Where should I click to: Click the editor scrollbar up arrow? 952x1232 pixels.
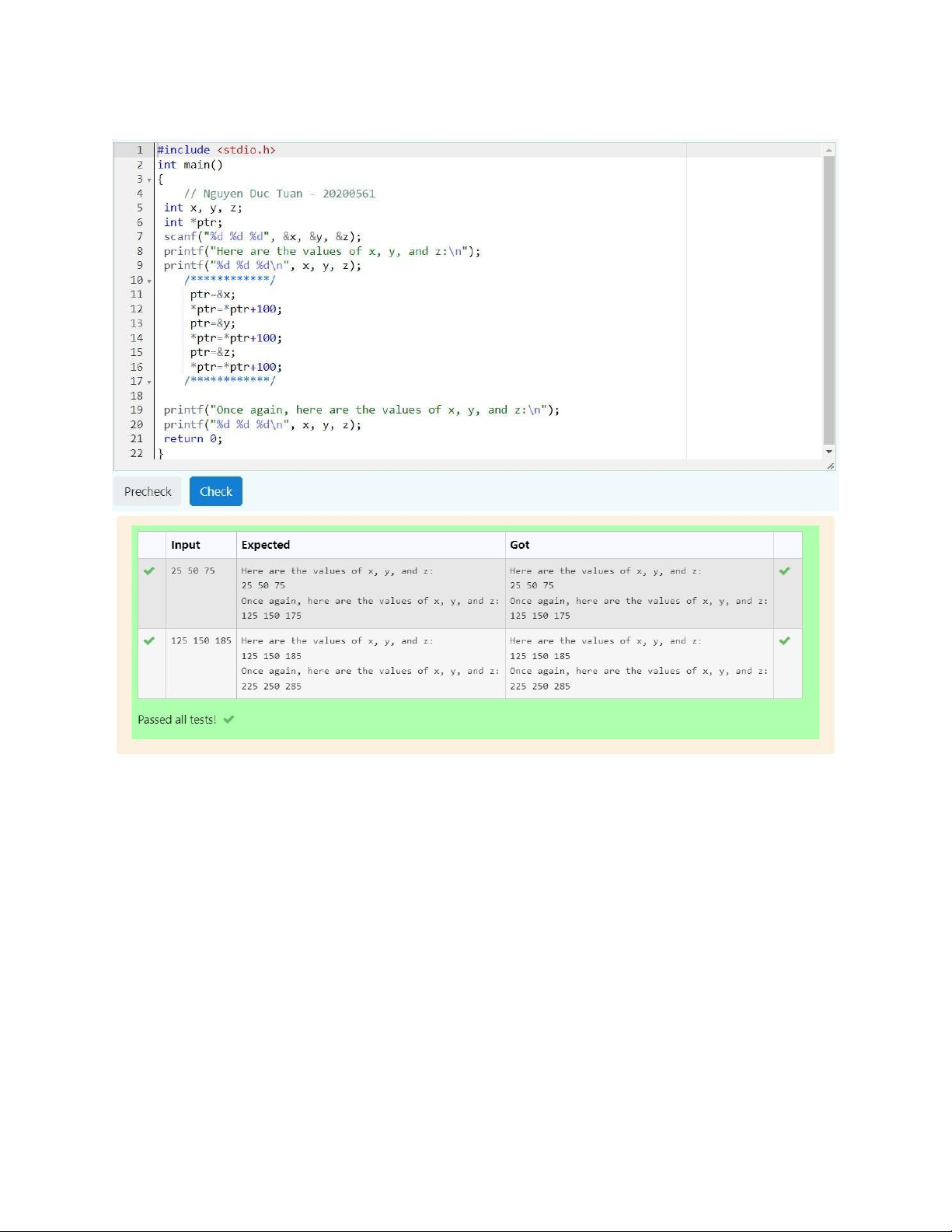point(829,150)
